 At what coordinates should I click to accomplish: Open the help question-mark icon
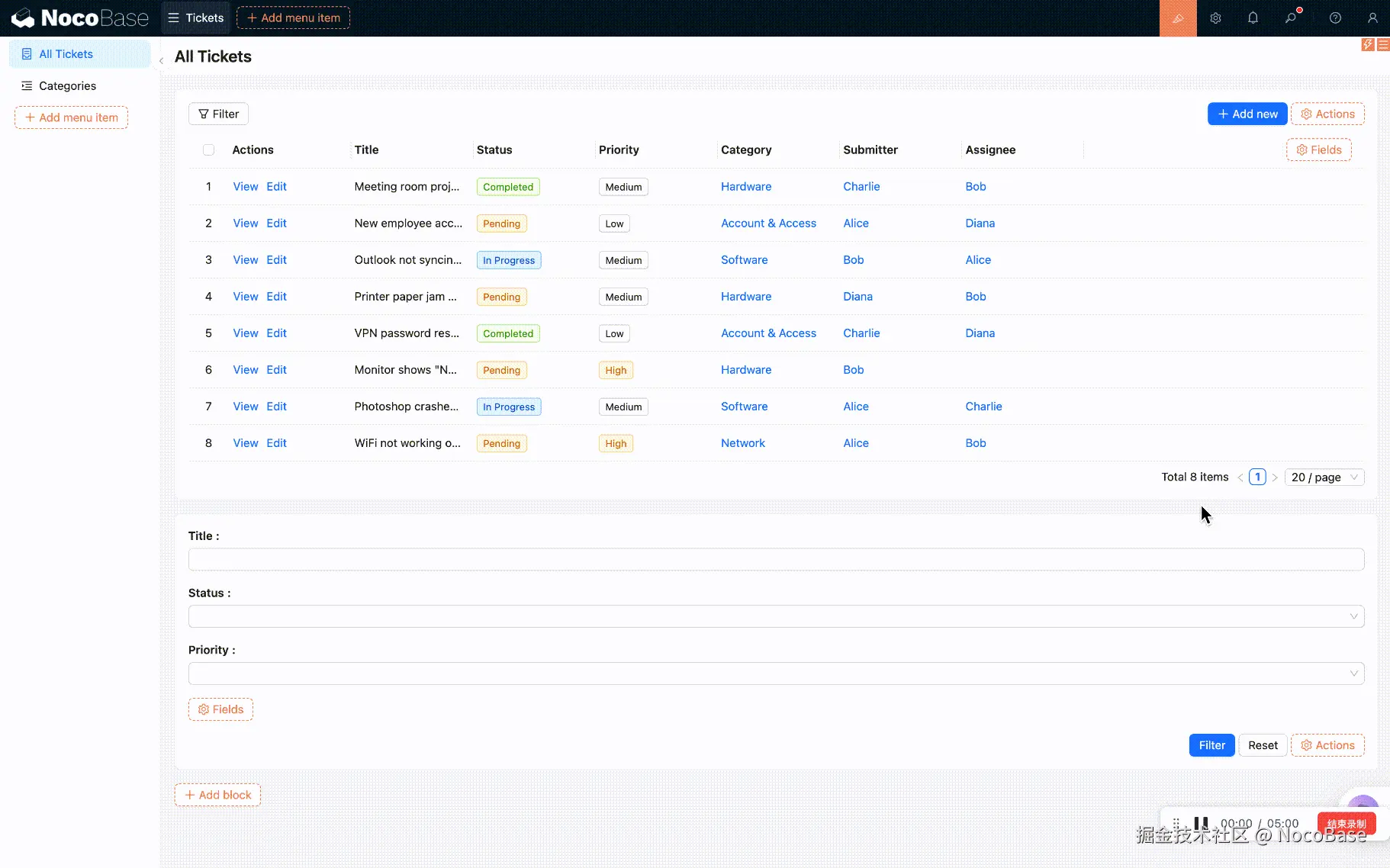click(x=1335, y=18)
